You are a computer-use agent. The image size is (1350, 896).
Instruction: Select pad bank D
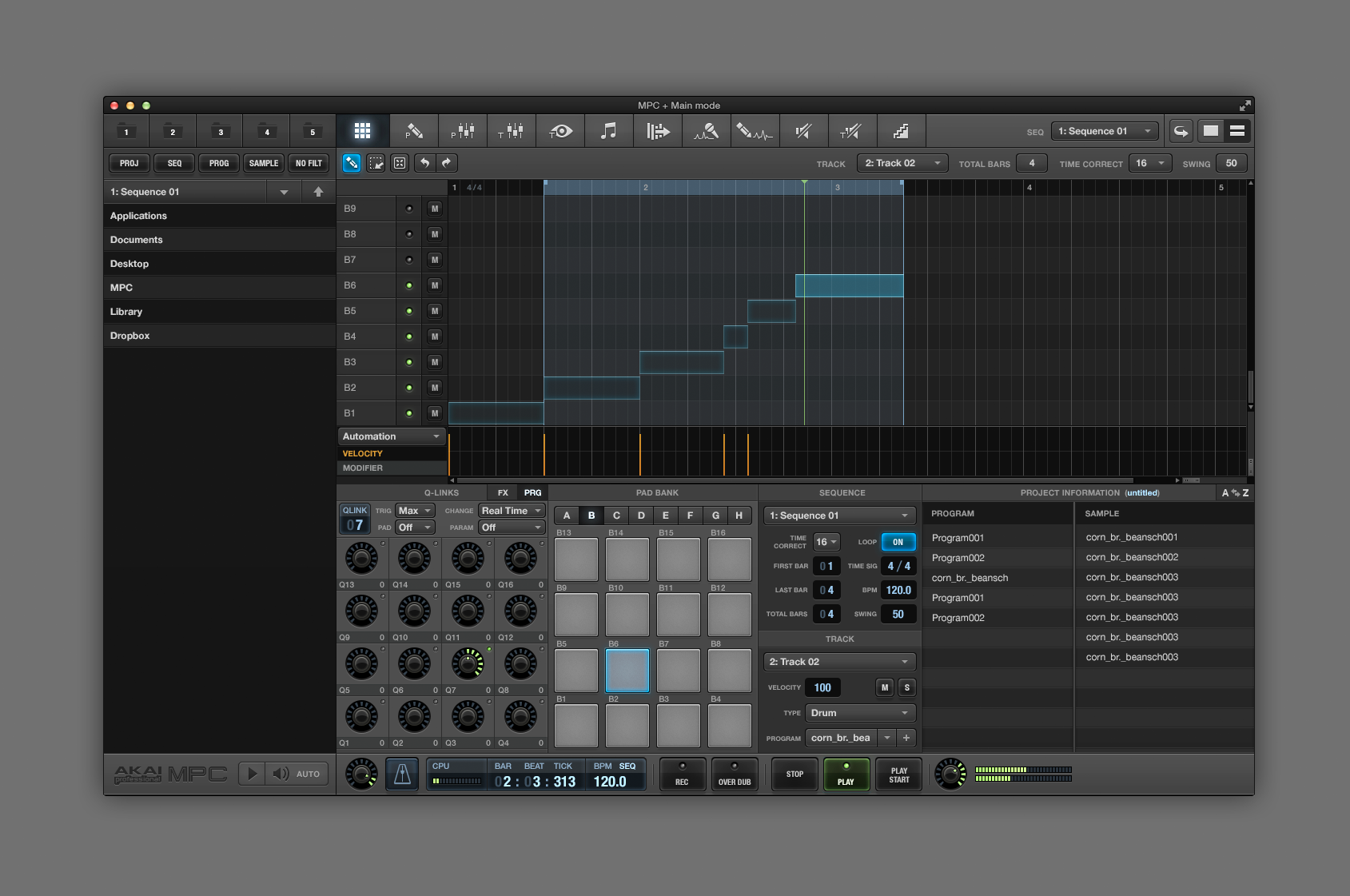(x=641, y=516)
